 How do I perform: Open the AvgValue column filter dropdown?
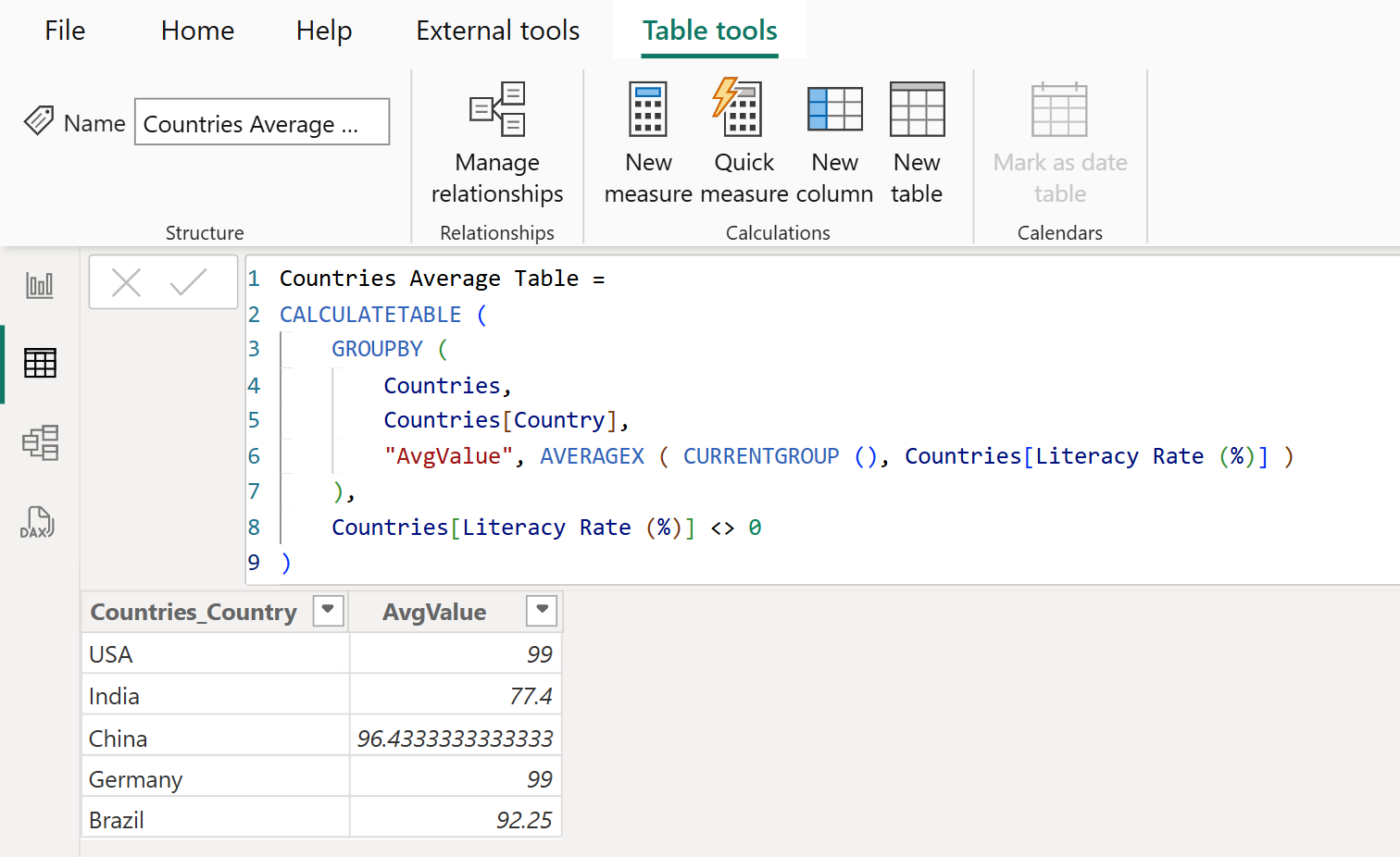[543, 611]
